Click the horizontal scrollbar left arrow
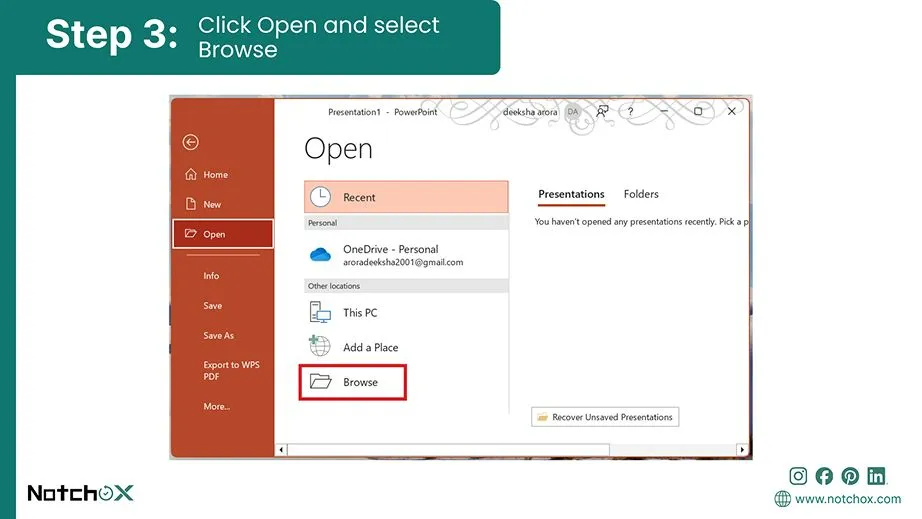The image size is (922, 519). 281,450
